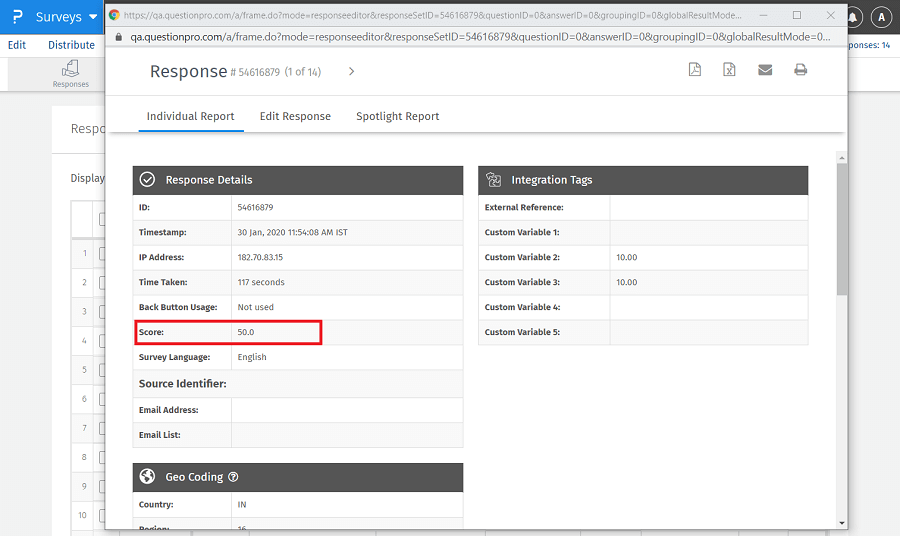Maximize the response popup window
Screen dimensions: 900x536
tap(796, 16)
